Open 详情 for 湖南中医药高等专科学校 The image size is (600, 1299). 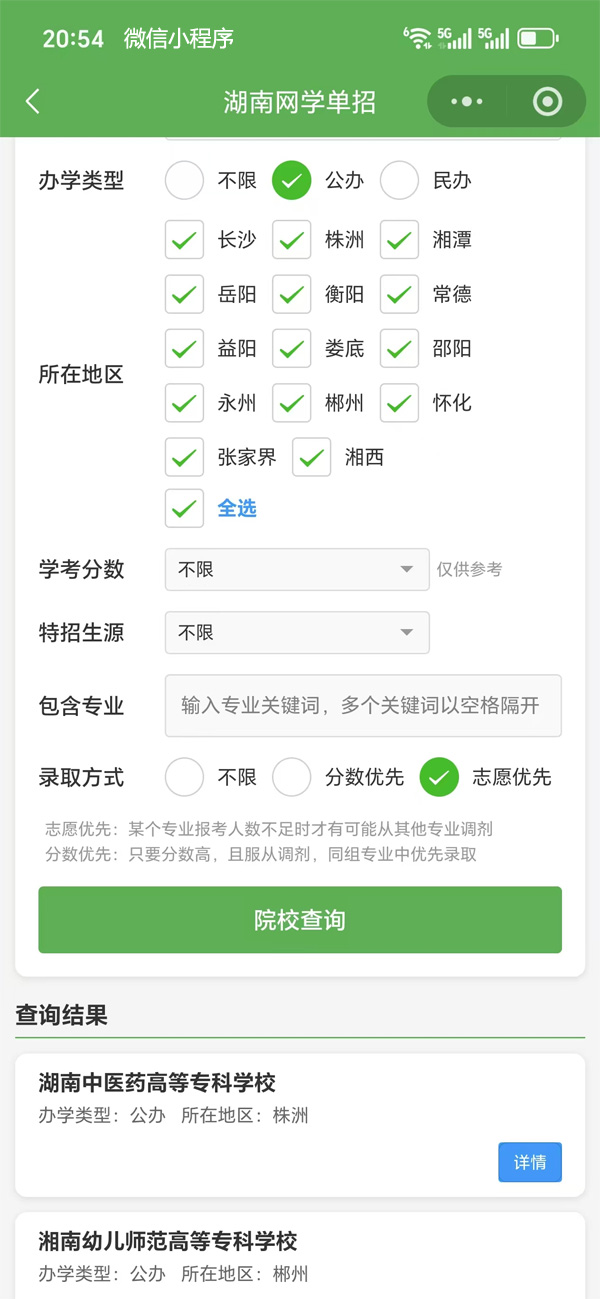click(x=529, y=1162)
